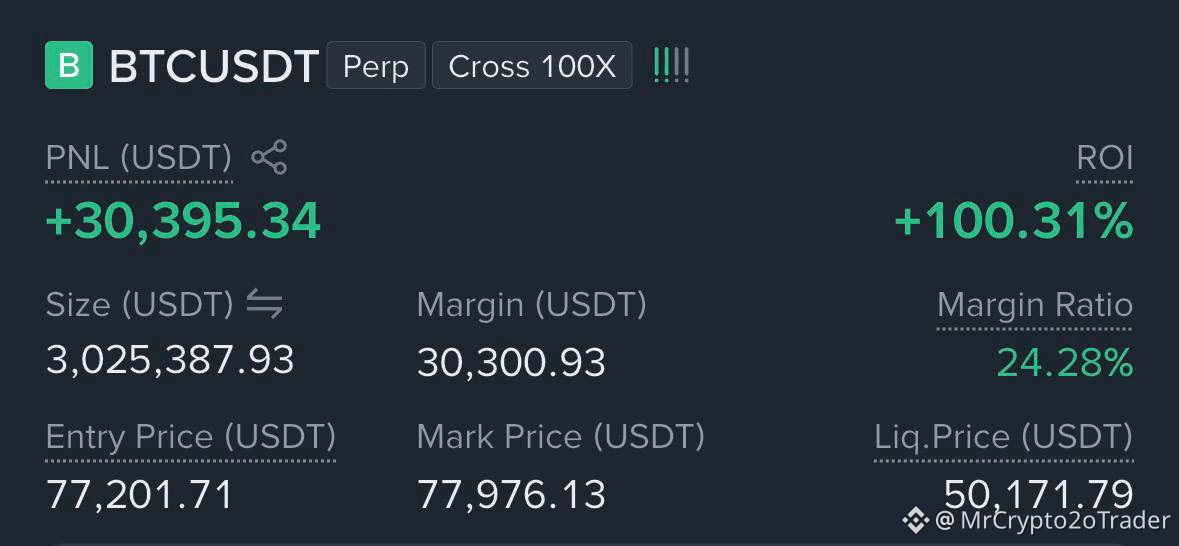Click the Binance logo watermark
This screenshot has width=1179, height=546.
coord(916,520)
